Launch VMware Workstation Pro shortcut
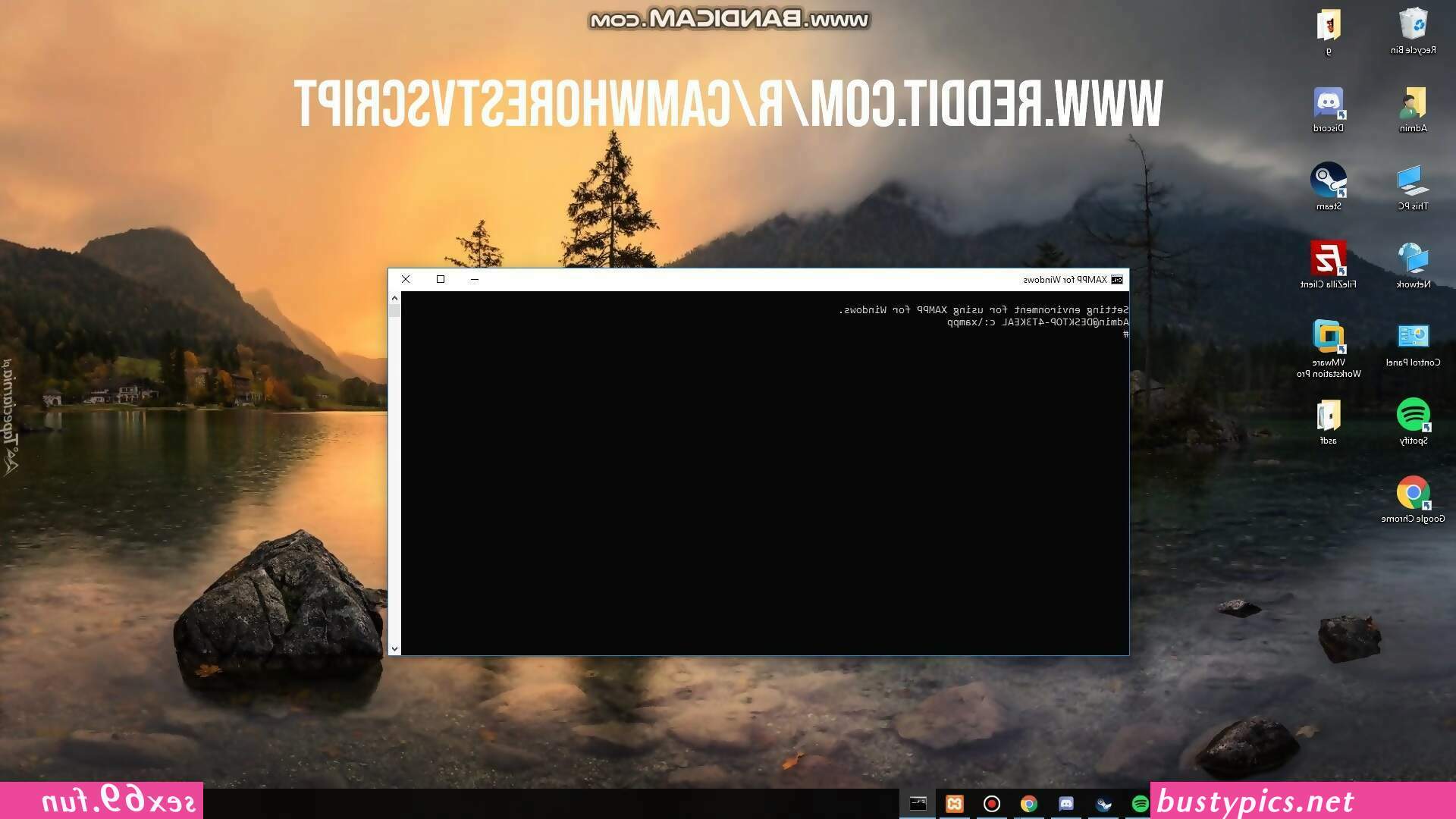Viewport: 1456px width, 819px height. coord(1329,349)
